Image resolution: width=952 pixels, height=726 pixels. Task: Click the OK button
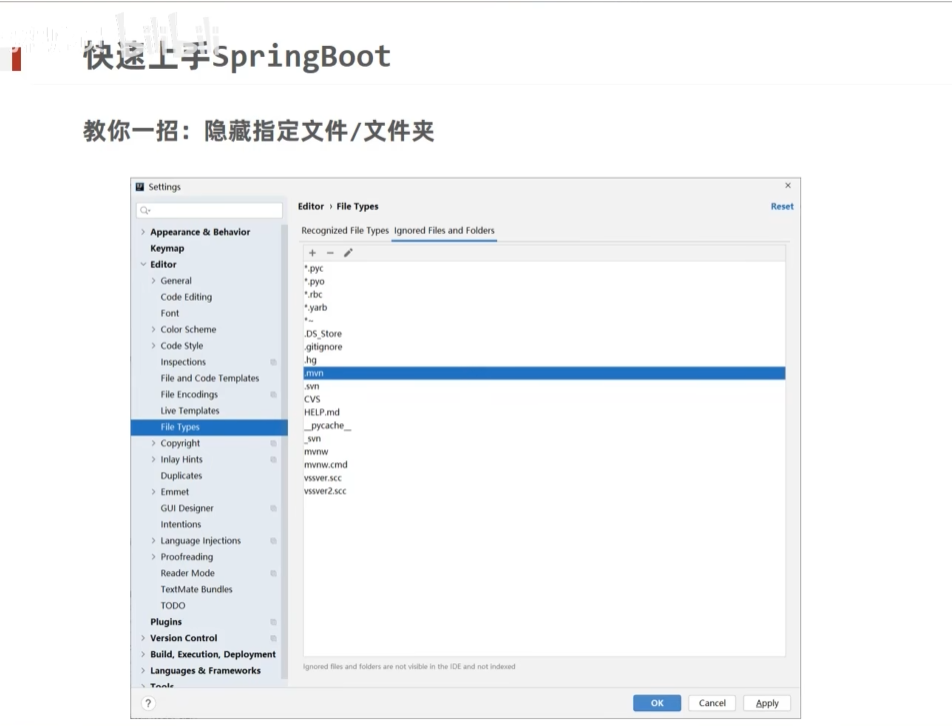pos(657,703)
